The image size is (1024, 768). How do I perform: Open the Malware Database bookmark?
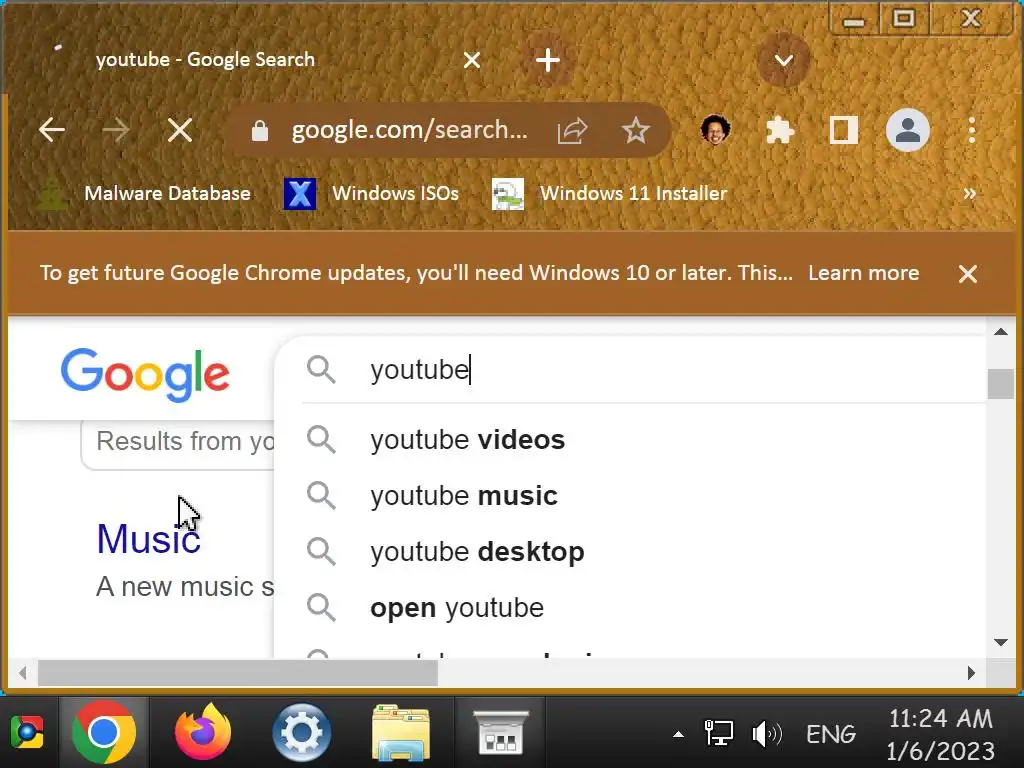[x=146, y=193]
